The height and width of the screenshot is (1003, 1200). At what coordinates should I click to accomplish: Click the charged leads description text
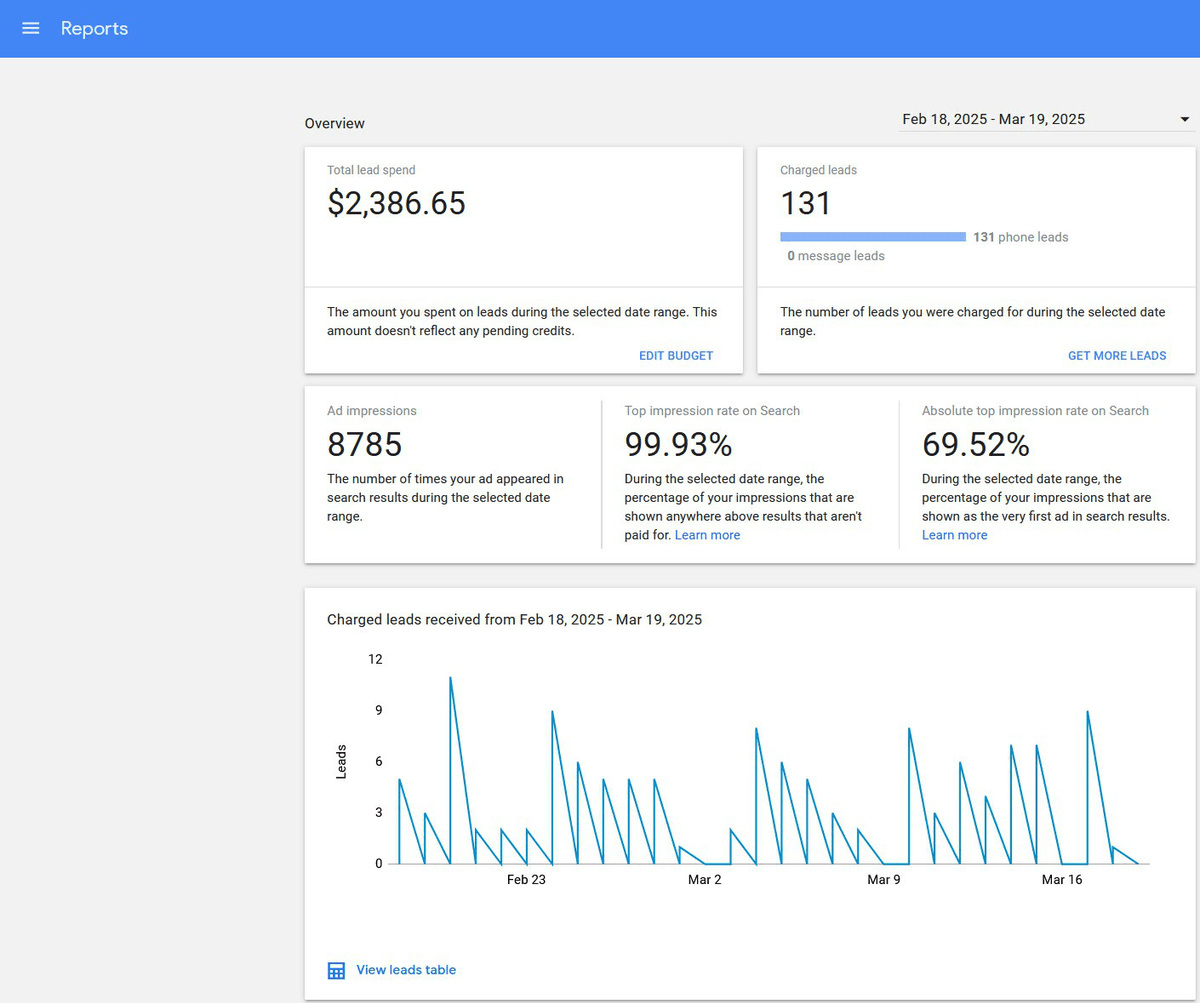(x=973, y=321)
